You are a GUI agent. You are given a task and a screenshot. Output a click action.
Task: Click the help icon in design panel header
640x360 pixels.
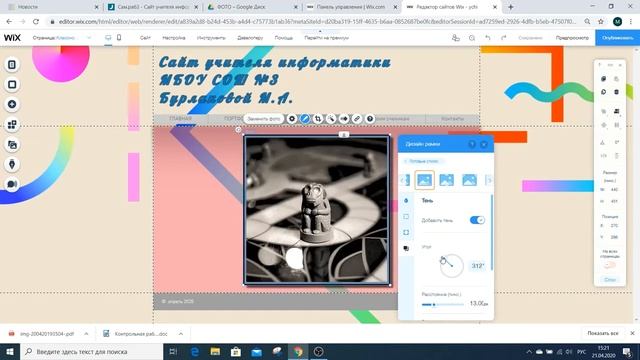tap(472, 144)
